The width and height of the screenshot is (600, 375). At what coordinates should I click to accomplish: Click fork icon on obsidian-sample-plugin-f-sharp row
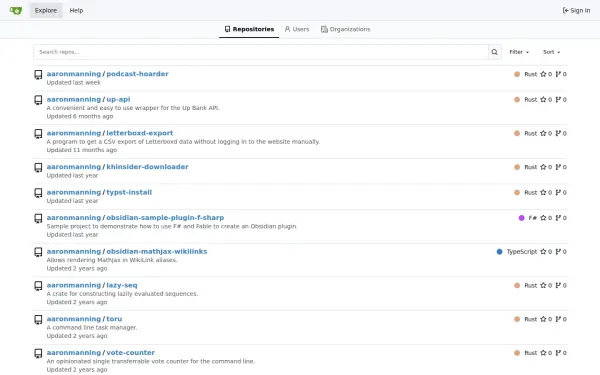(x=558, y=218)
